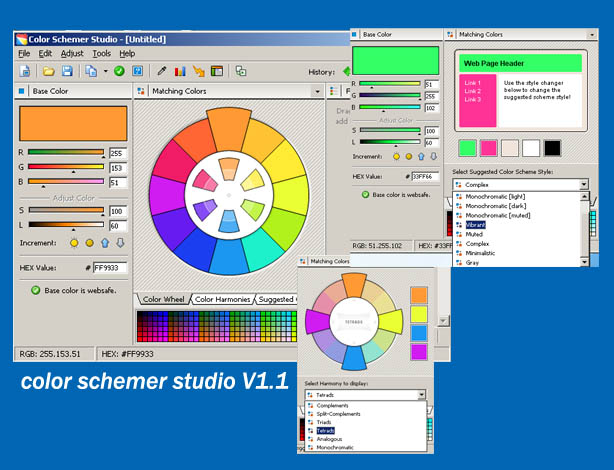
Task: Click the green History back arrow
Action: [x=346, y=72]
